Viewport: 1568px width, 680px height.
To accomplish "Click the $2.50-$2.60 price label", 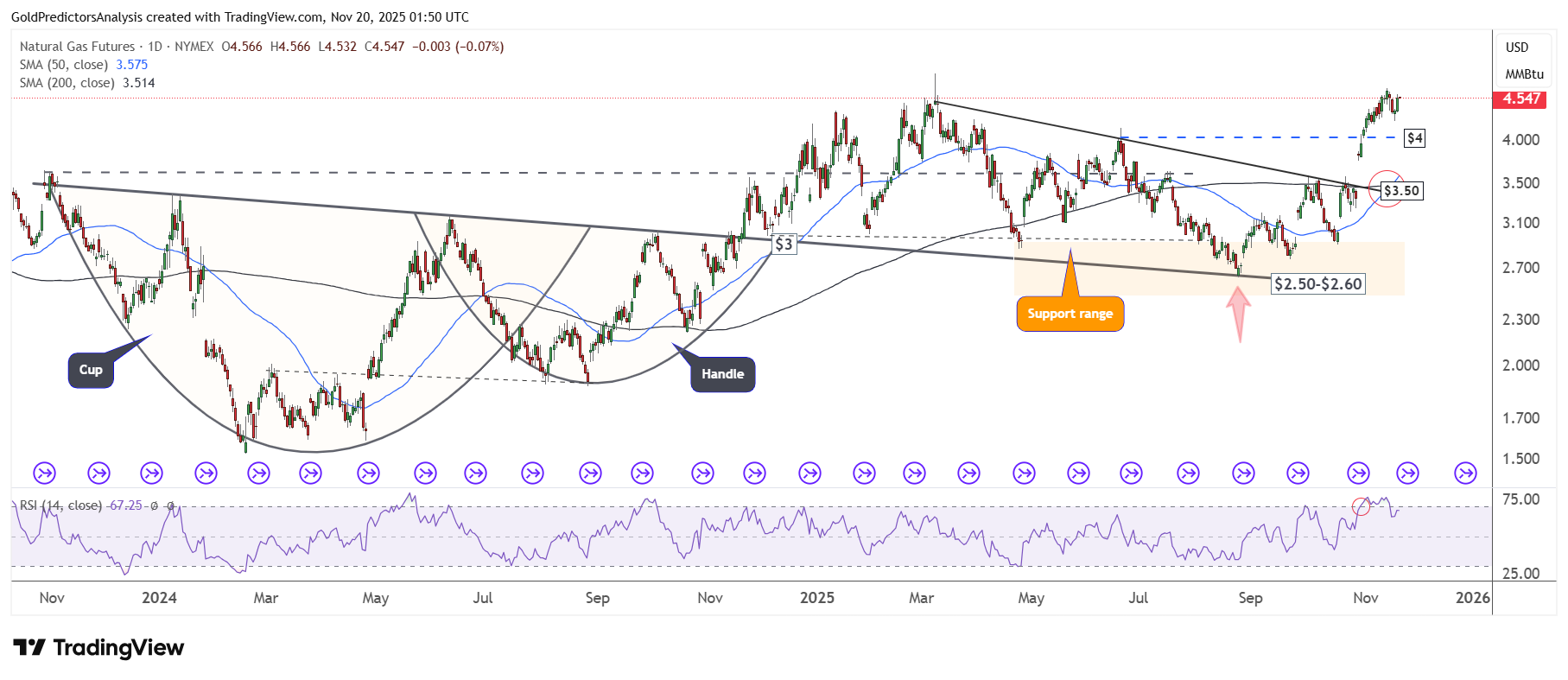I will 1317,284.
